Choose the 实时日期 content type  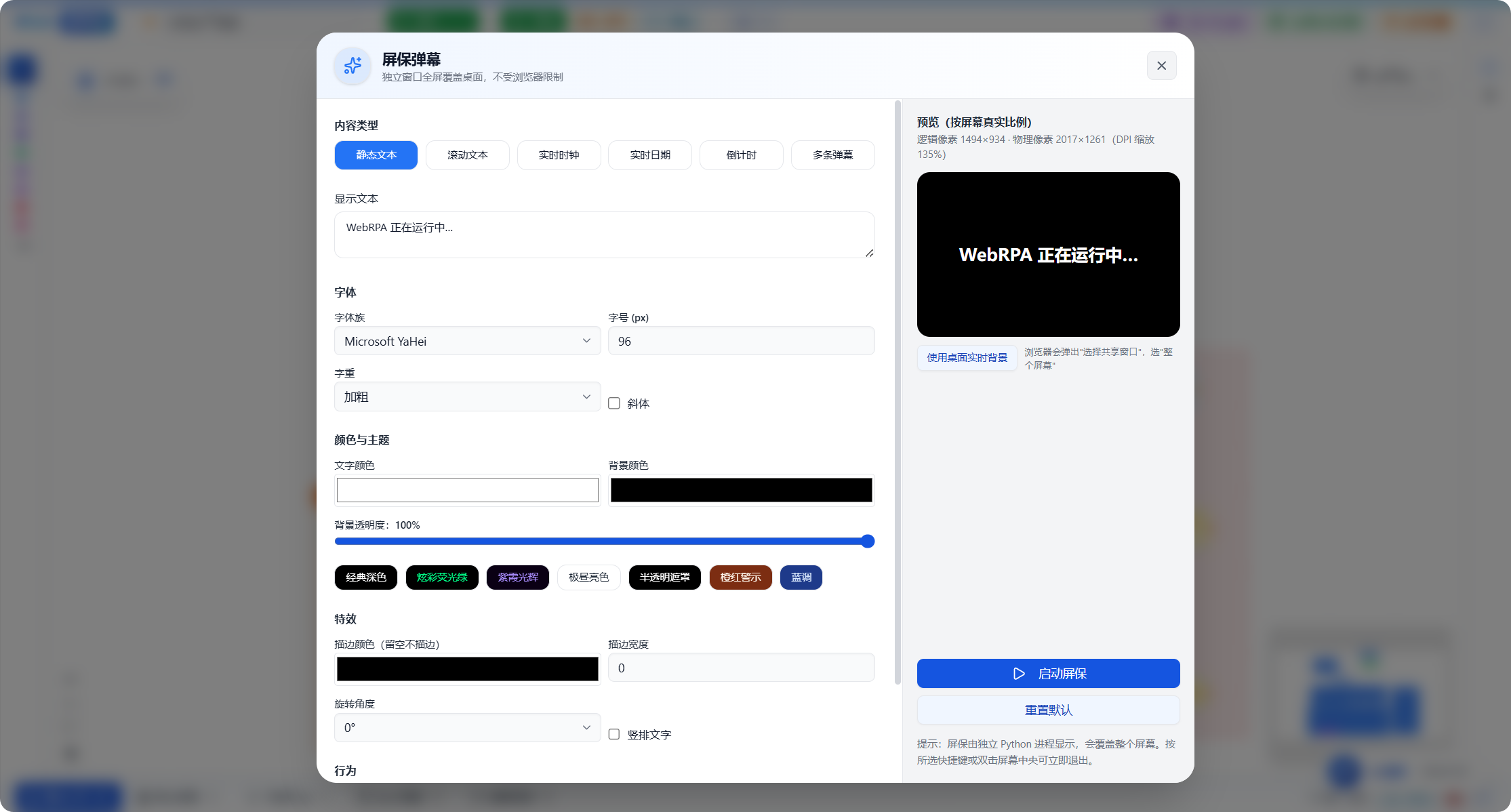tap(650, 155)
